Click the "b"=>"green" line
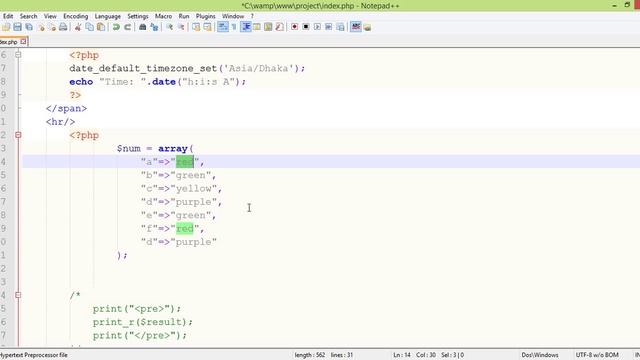The image size is (640, 360). click(178, 175)
